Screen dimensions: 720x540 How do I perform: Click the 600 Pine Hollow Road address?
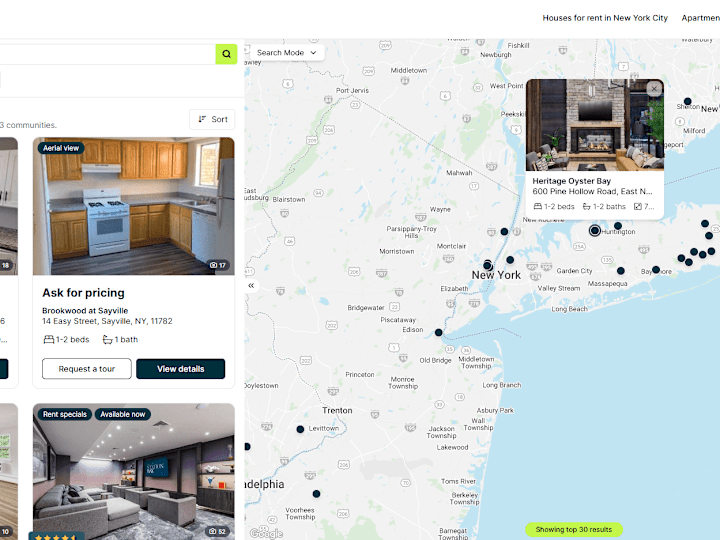point(592,191)
